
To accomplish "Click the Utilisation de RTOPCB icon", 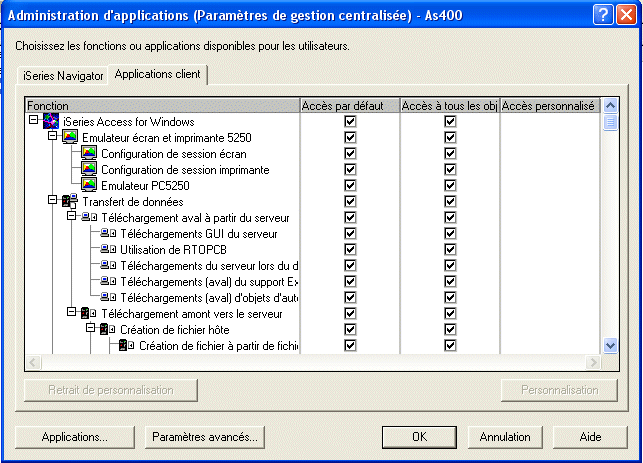I will click(108, 249).
